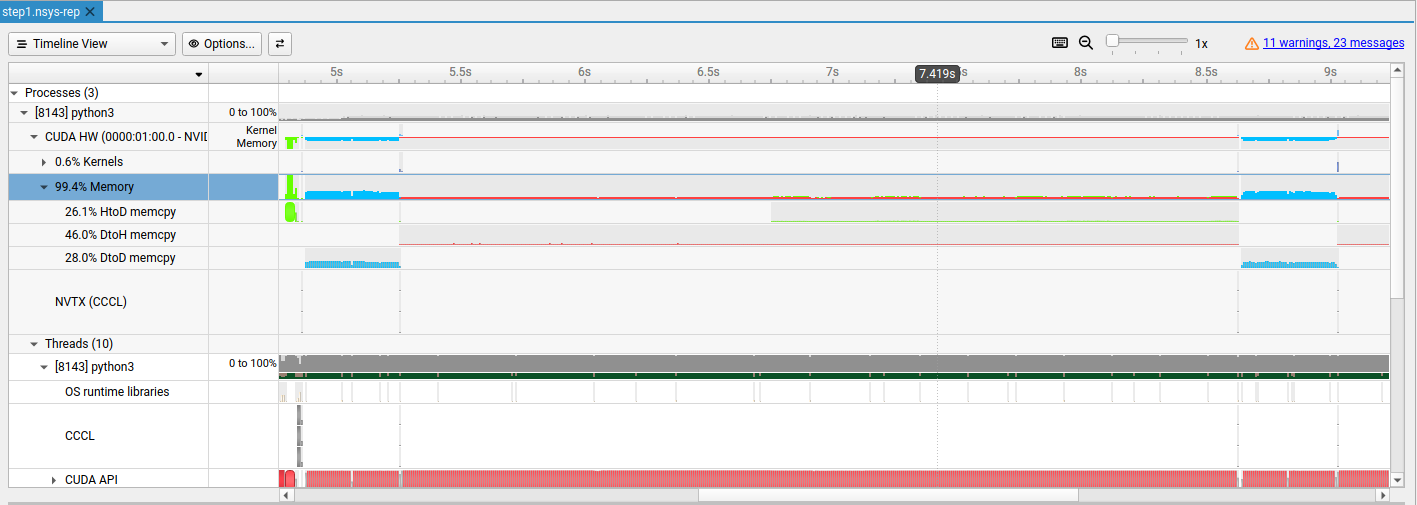
Task: Adjust the zoom level slider handle
Action: tap(1112, 41)
